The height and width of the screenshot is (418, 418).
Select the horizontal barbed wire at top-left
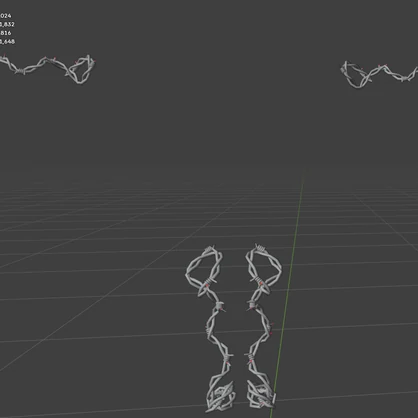pos(47,69)
